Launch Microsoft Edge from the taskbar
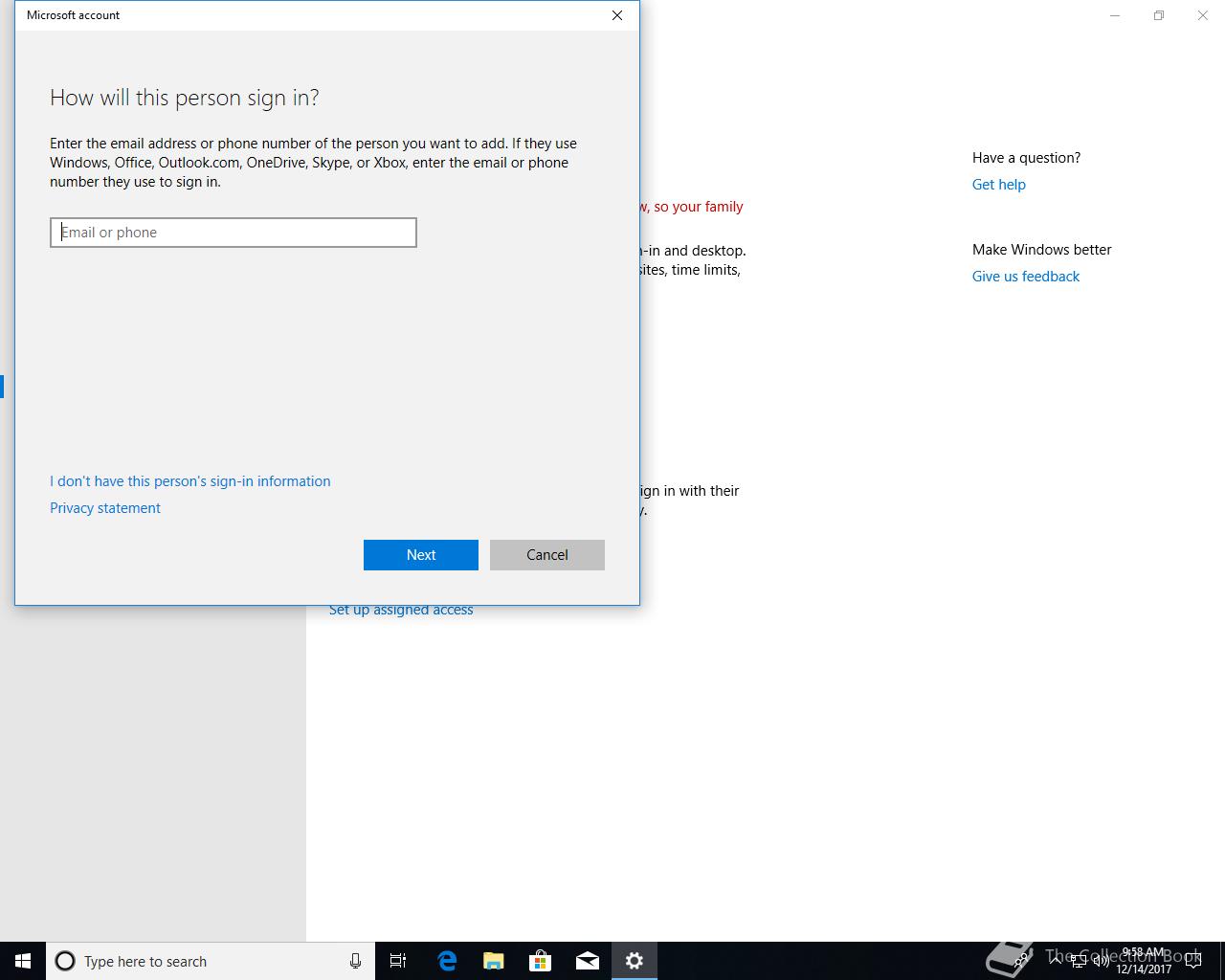 click(447, 961)
